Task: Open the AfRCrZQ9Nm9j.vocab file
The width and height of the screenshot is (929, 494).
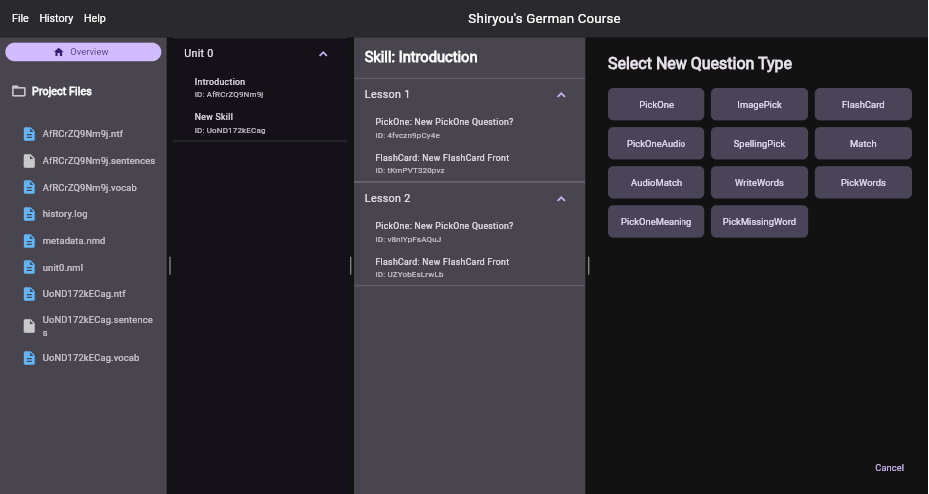Action: (89, 188)
